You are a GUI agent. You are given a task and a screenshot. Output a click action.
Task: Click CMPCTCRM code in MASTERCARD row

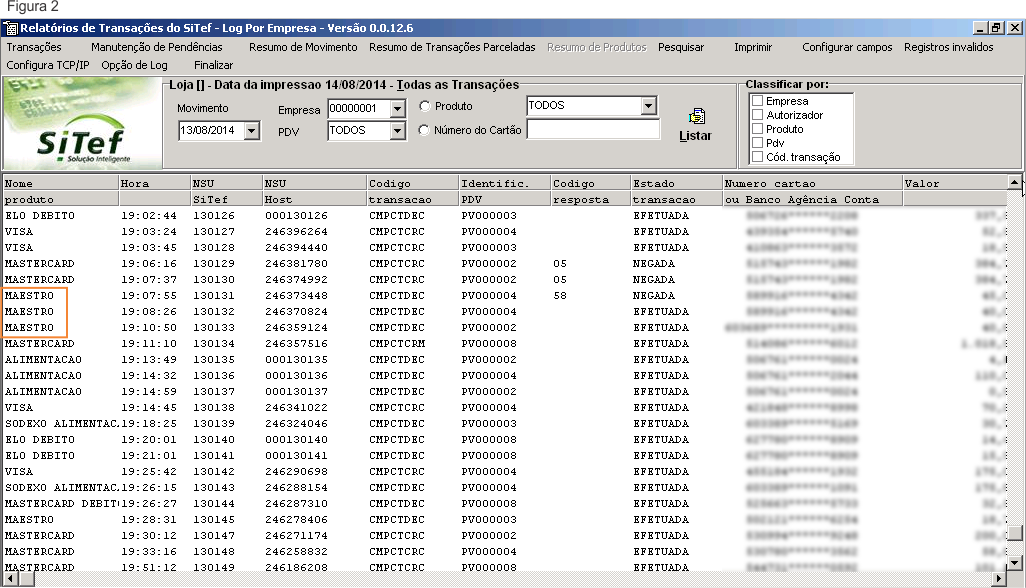pos(397,344)
